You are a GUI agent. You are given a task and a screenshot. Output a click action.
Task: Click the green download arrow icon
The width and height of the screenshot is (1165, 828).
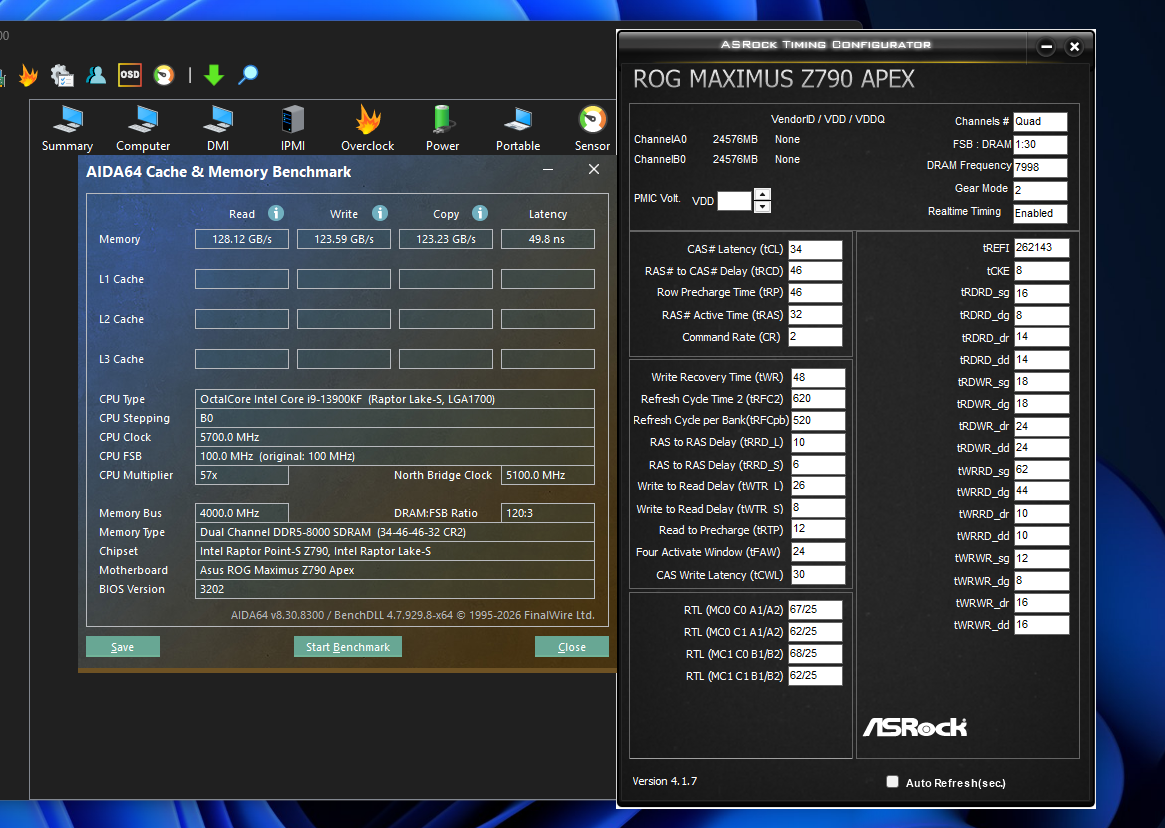click(x=214, y=74)
